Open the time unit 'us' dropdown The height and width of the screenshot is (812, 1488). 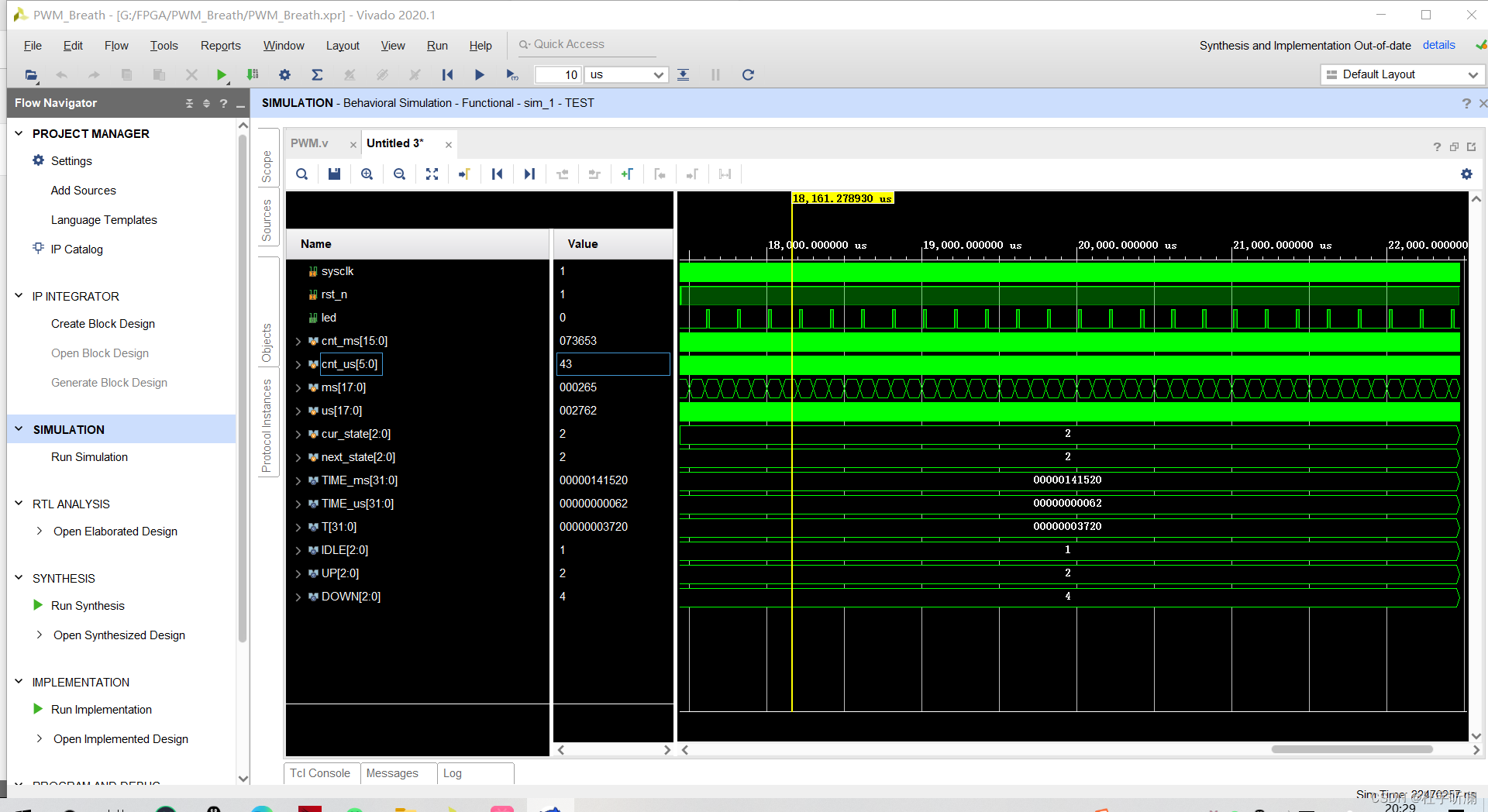pyautogui.click(x=627, y=75)
